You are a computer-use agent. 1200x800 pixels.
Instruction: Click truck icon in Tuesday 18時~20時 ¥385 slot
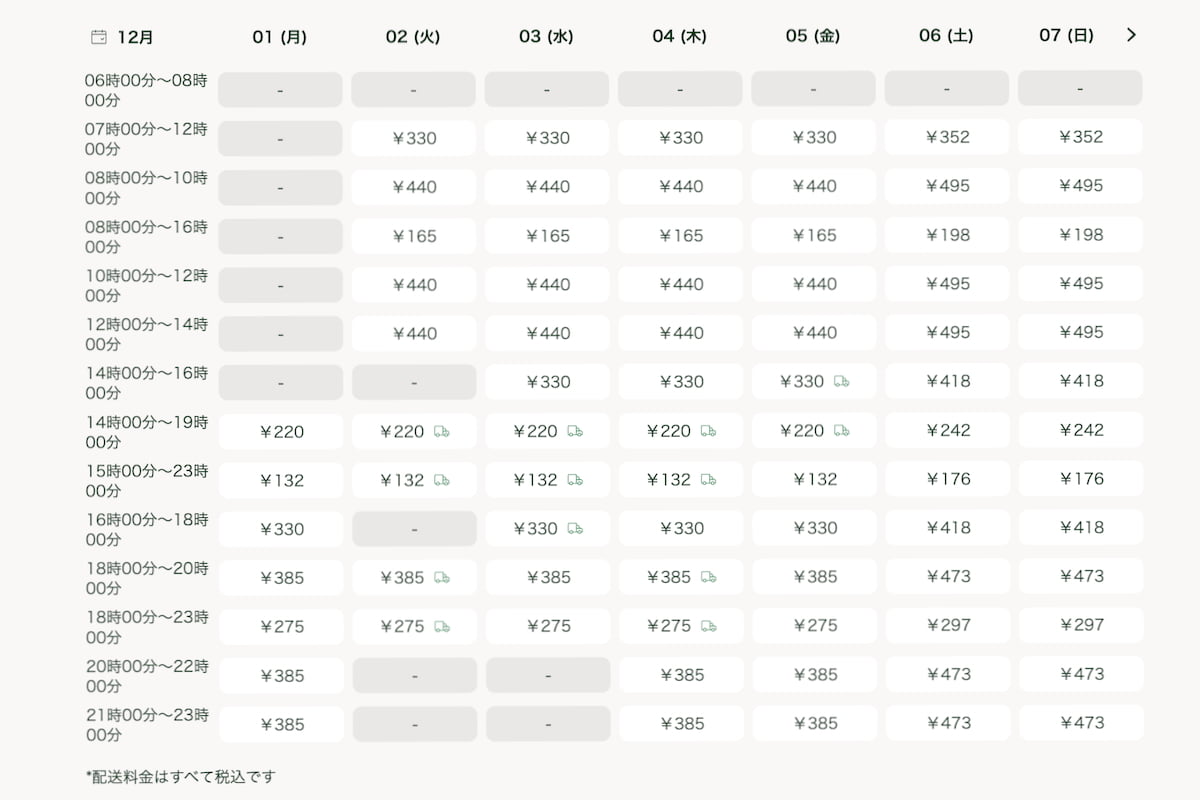(441, 577)
